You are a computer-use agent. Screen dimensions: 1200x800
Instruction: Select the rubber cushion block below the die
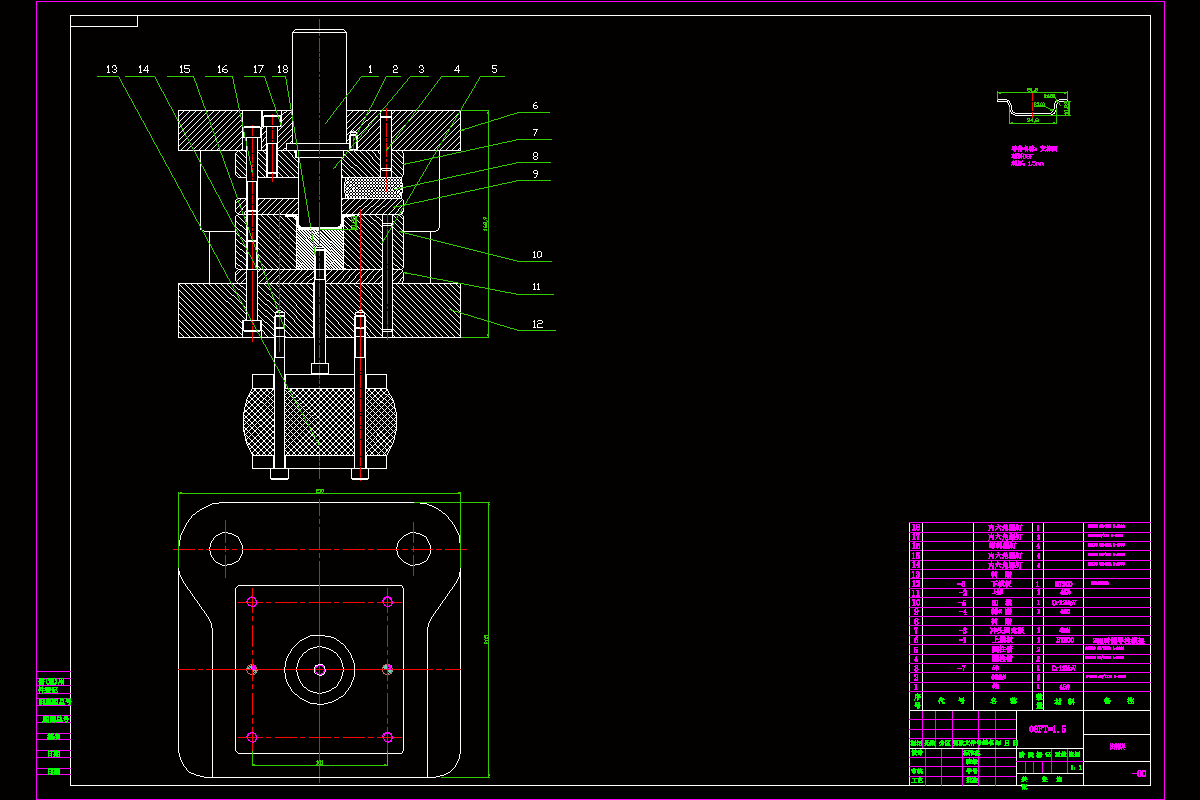point(320,421)
